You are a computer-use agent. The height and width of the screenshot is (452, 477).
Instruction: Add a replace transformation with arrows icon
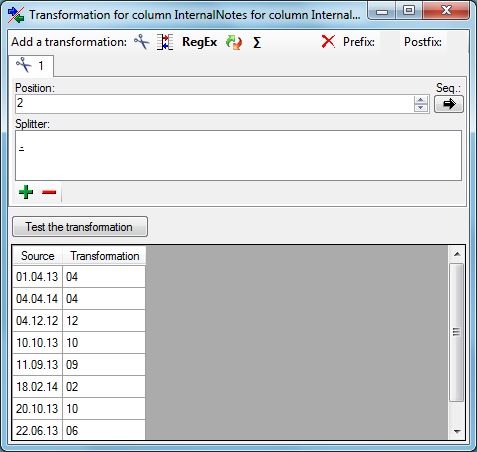234,42
